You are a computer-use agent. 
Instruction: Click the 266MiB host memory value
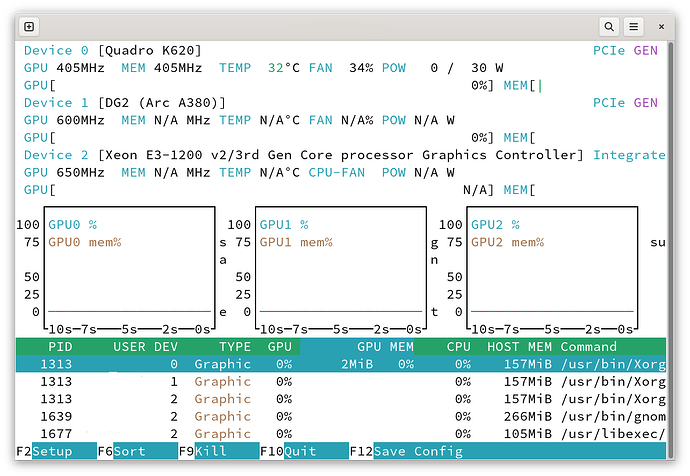point(528,416)
